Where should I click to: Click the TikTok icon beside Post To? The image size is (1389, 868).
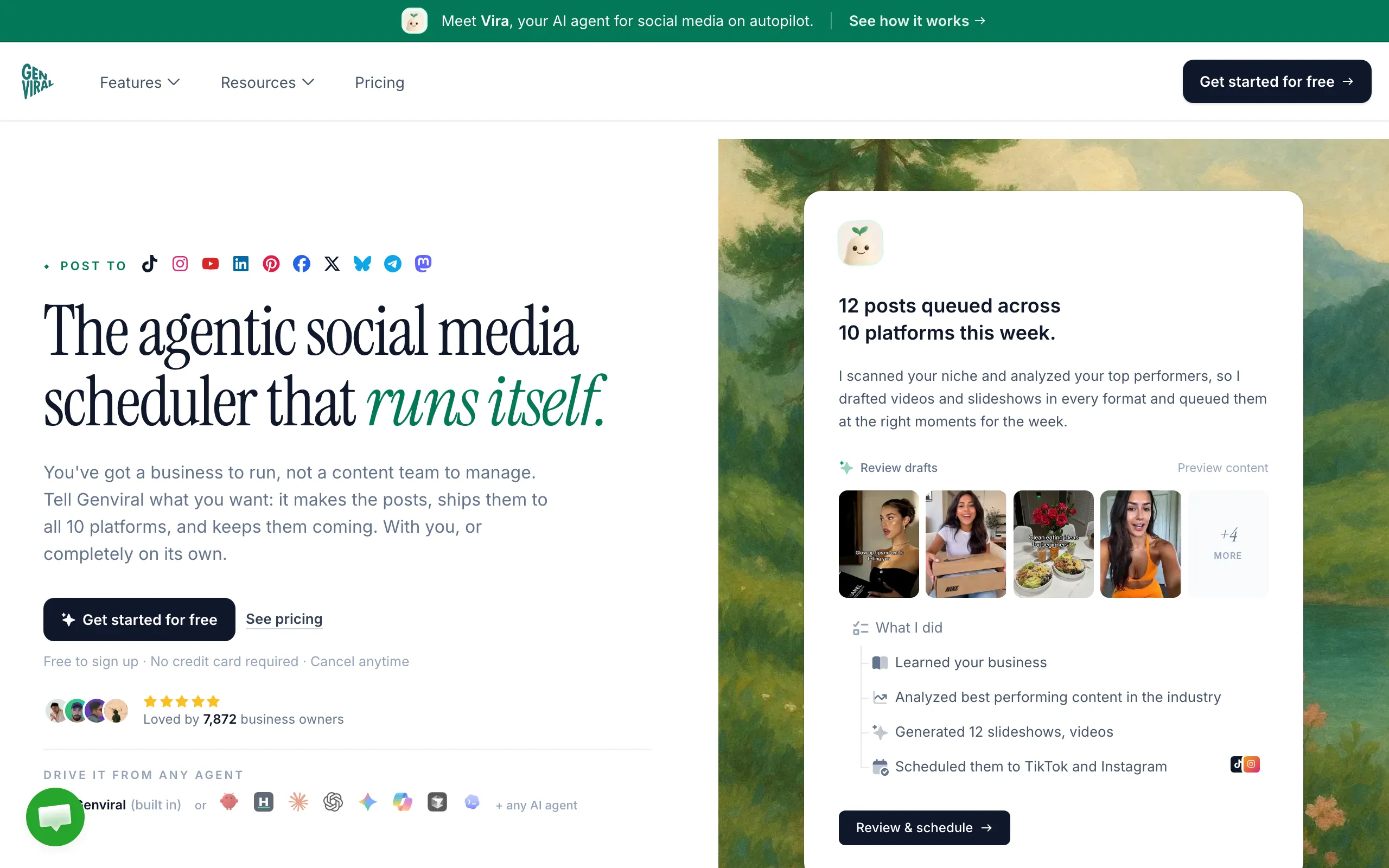tap(150, 264)
